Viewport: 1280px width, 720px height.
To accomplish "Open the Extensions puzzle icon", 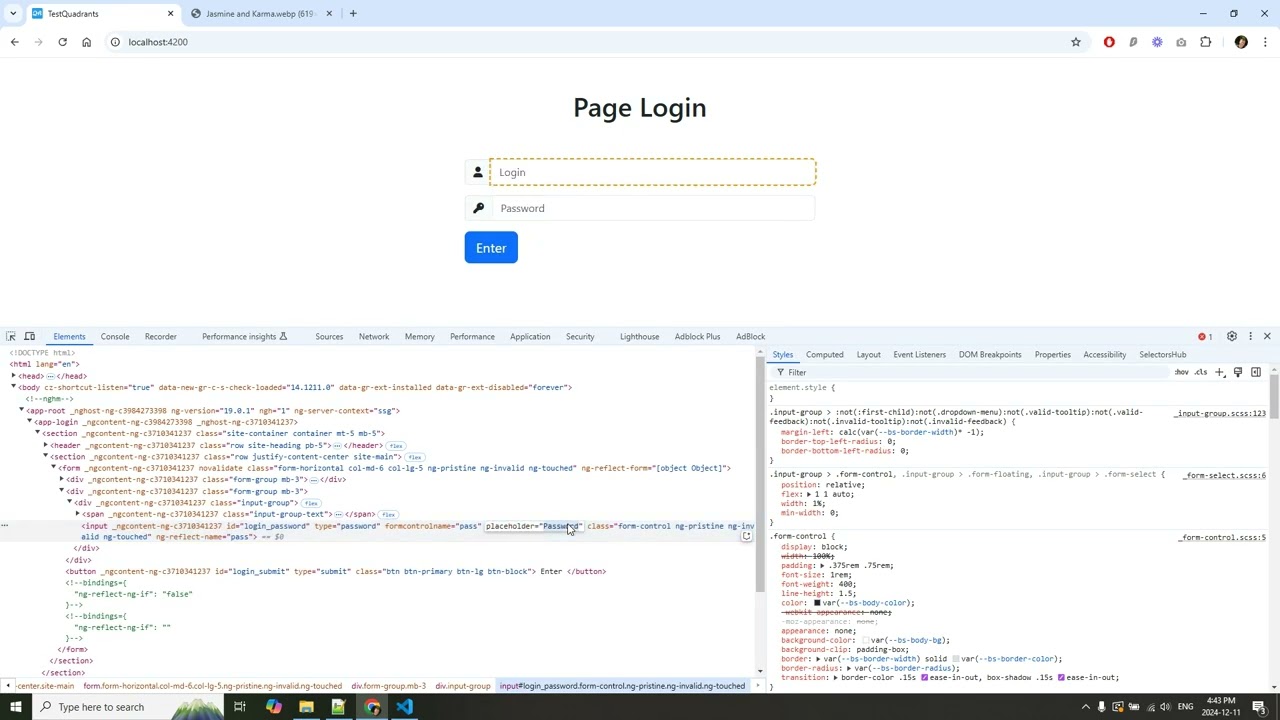I will point(1205,42).
